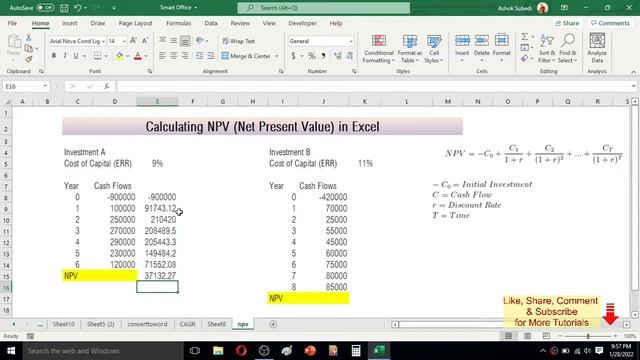Click Comma Style icon
This screenshot has height=360, width=640.
click(323, 56)
